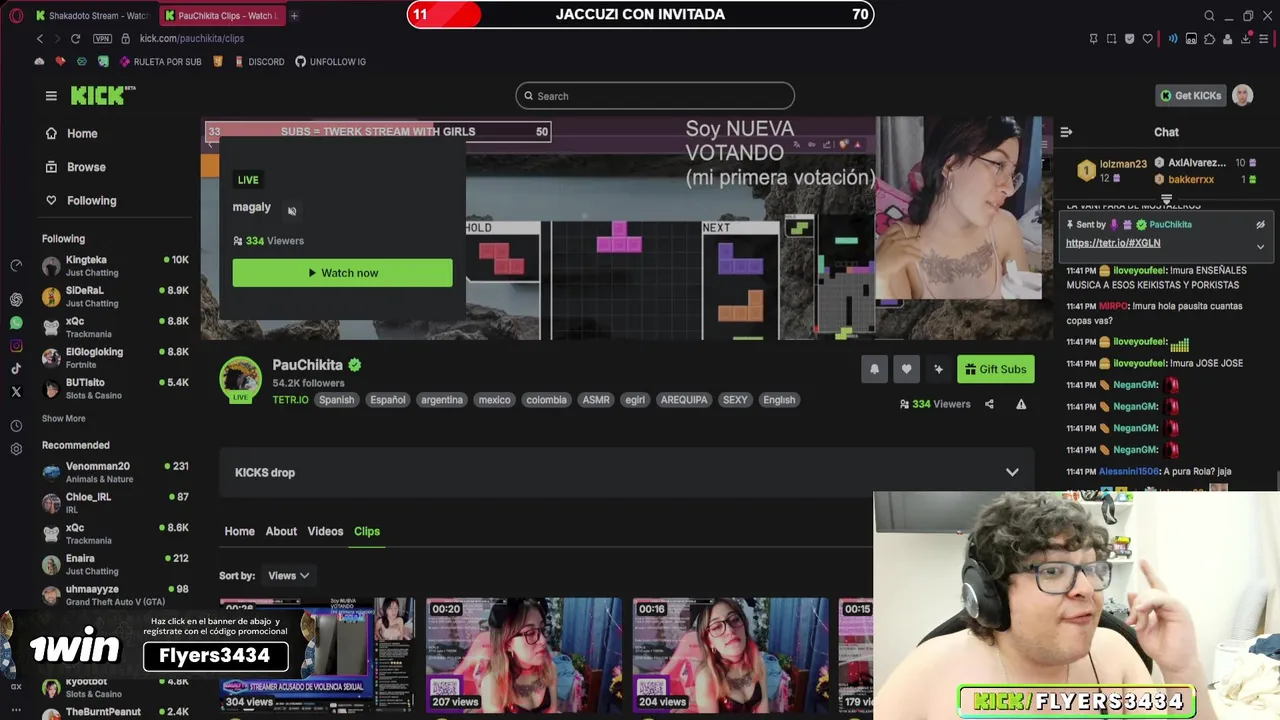Open the About tab of the channel
1280x720 pixels.
coord(281,531)
